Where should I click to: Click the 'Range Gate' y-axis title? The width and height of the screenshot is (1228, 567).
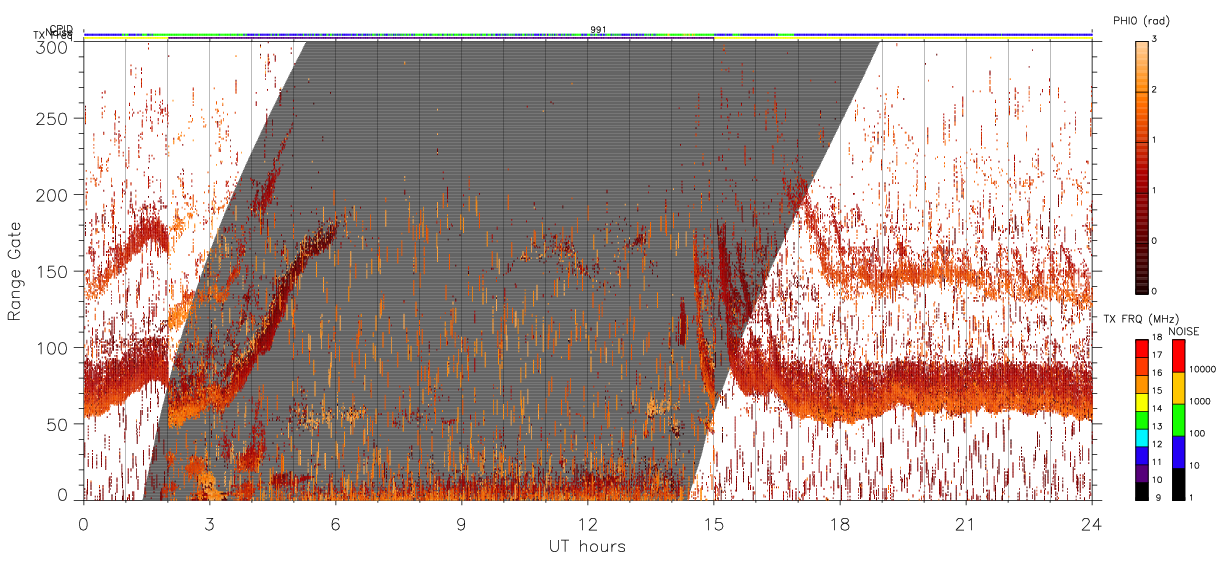[15, 271]
